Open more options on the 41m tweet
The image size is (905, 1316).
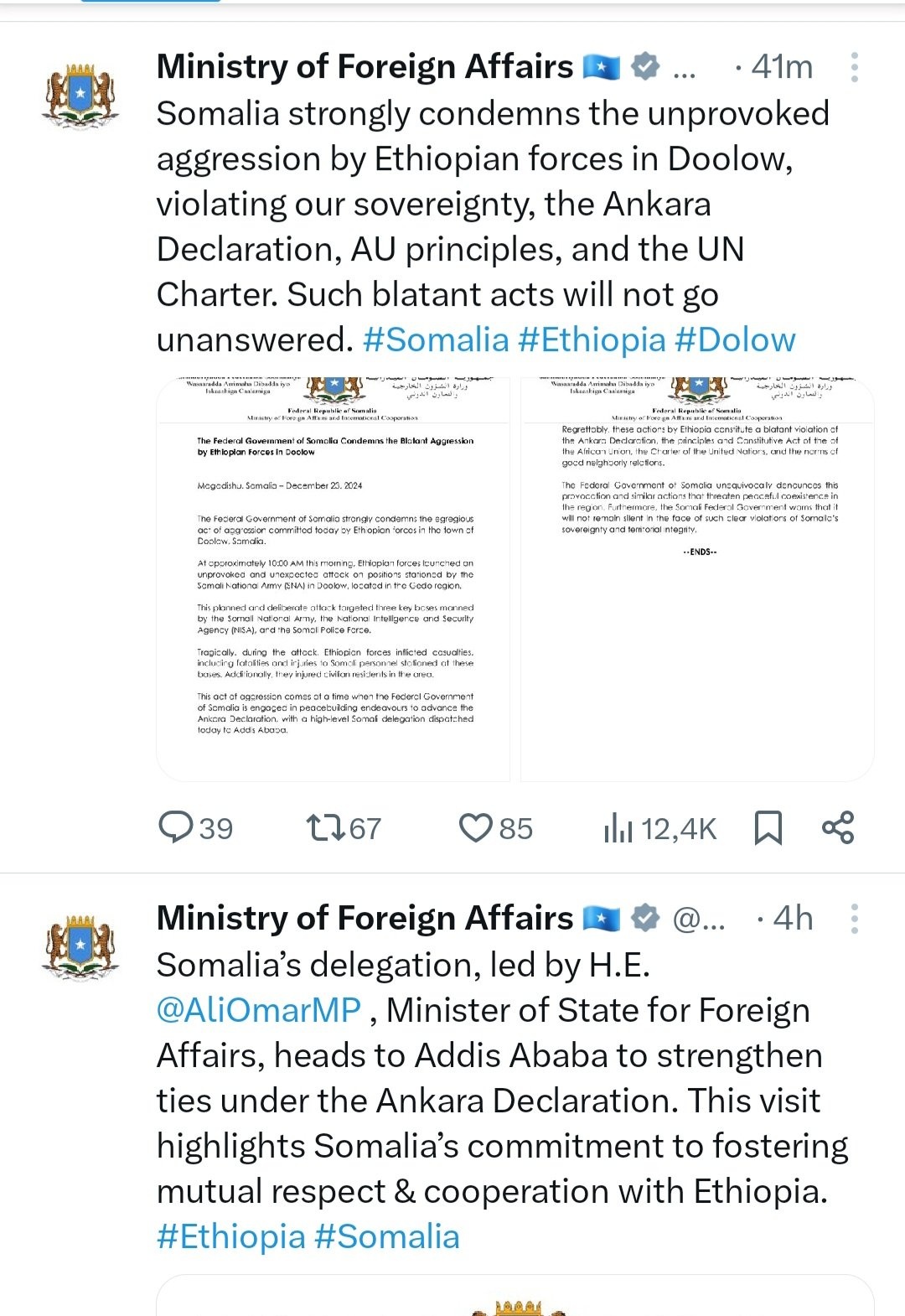[x=854, y=67]
